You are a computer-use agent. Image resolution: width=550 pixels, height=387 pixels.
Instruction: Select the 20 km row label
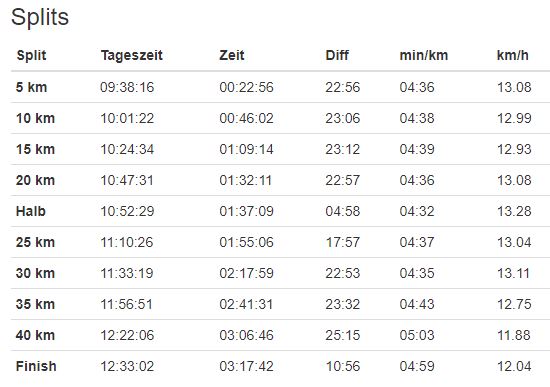click(35, 180)
